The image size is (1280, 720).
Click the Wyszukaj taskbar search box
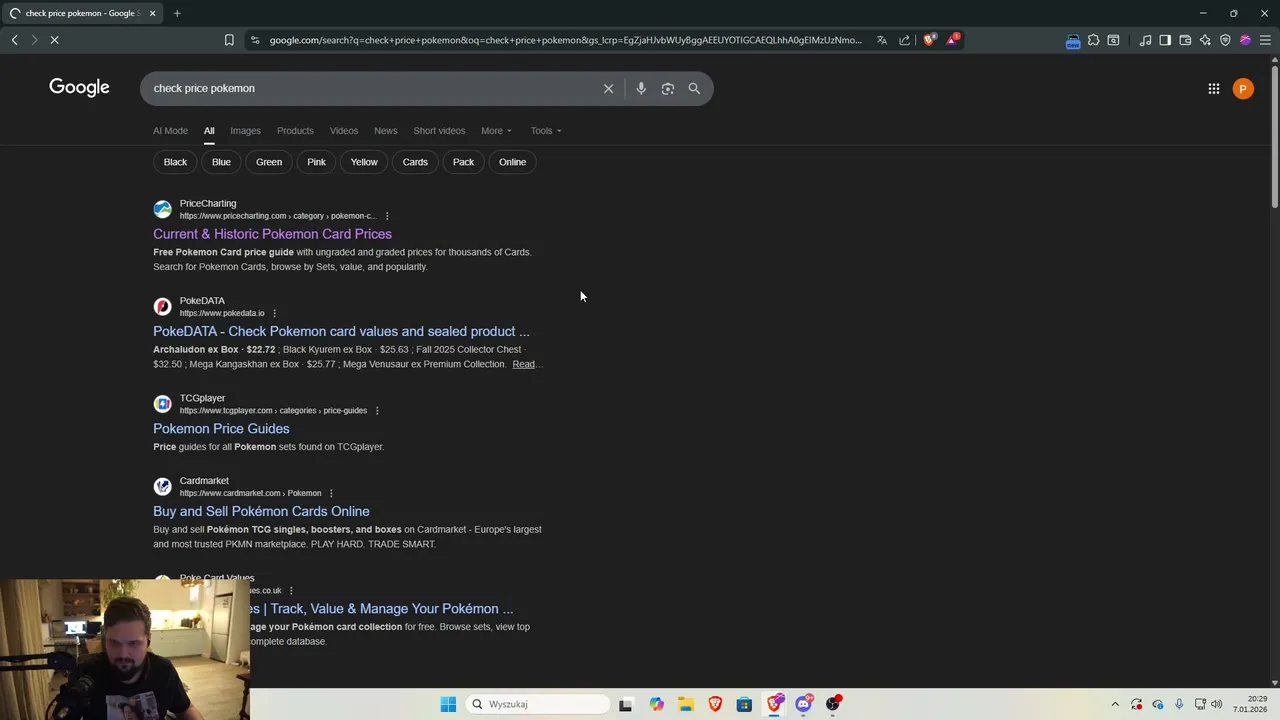(x=538, y=704)
